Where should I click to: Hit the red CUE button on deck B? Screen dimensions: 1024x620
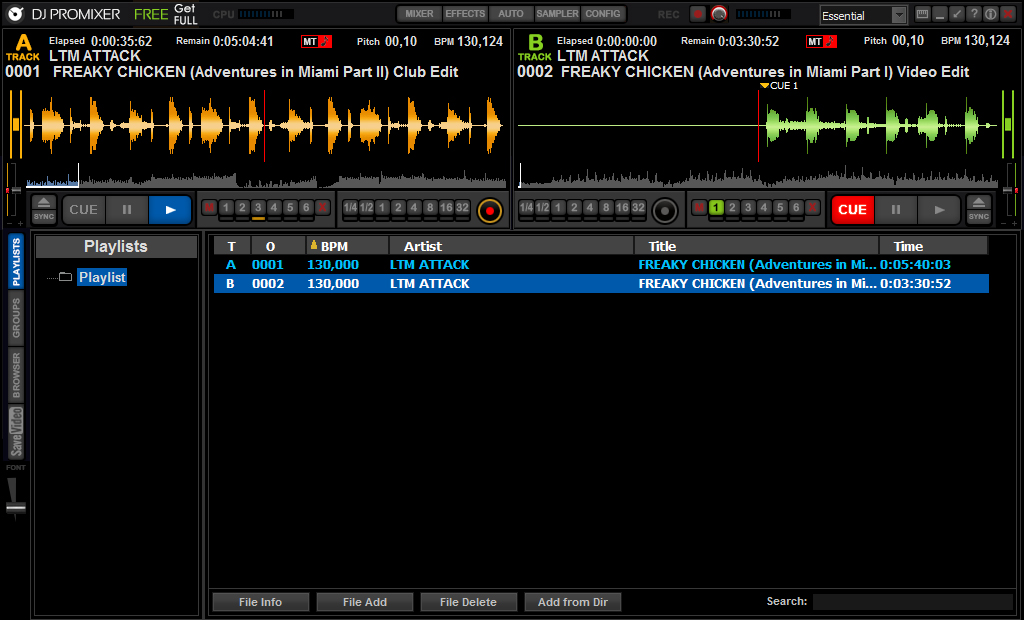pos(852,210)
